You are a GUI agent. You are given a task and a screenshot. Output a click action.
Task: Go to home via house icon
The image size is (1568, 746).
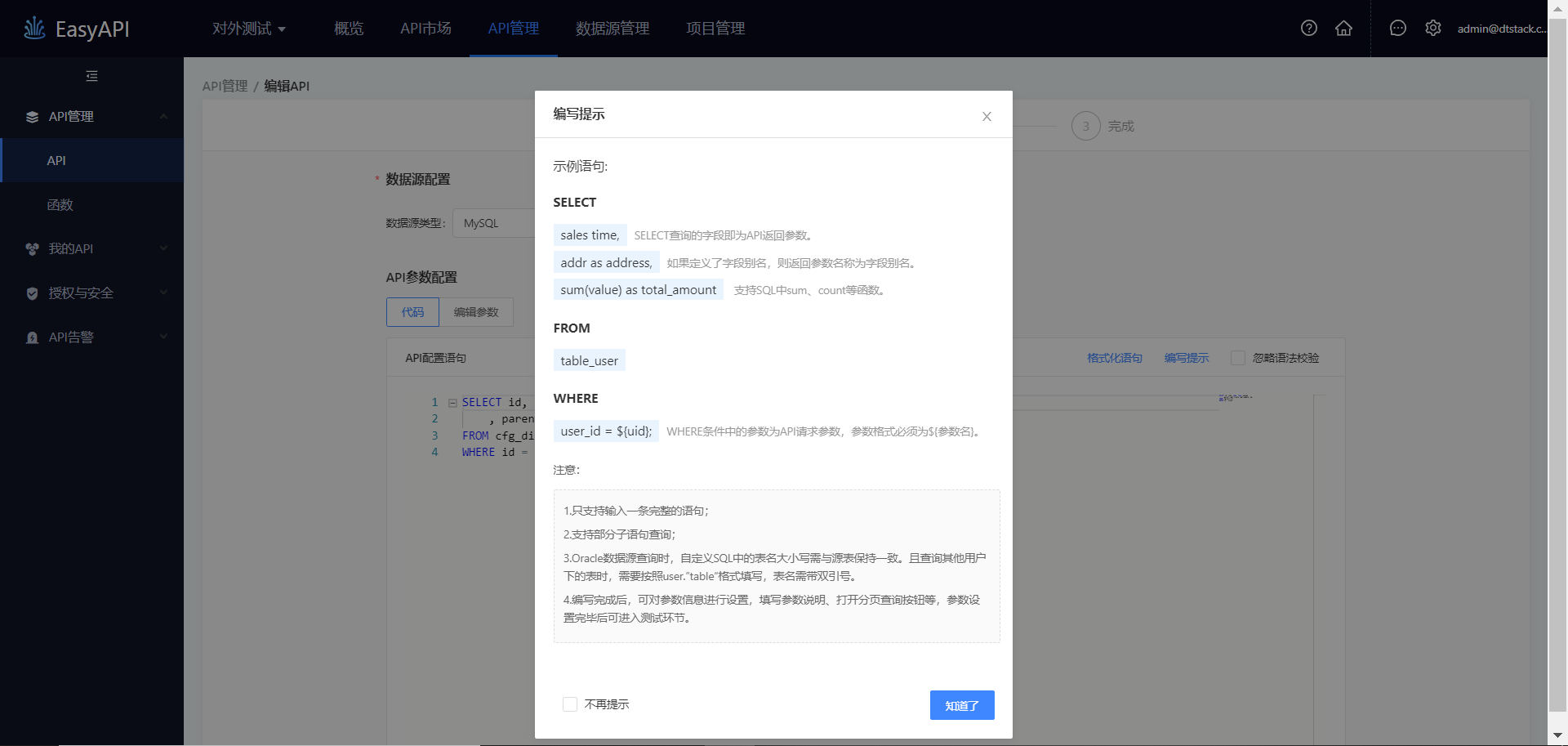click(1343, 29)
